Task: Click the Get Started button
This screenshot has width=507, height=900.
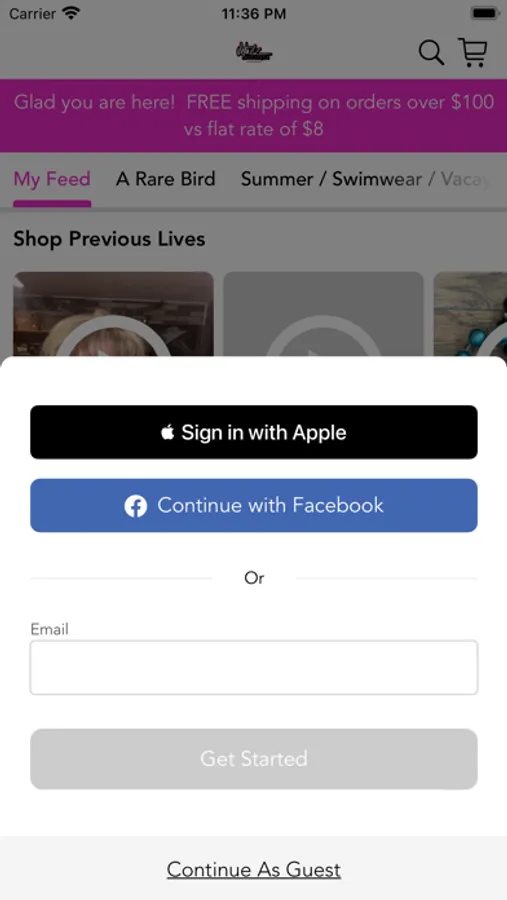Action: tap(254, 759)
